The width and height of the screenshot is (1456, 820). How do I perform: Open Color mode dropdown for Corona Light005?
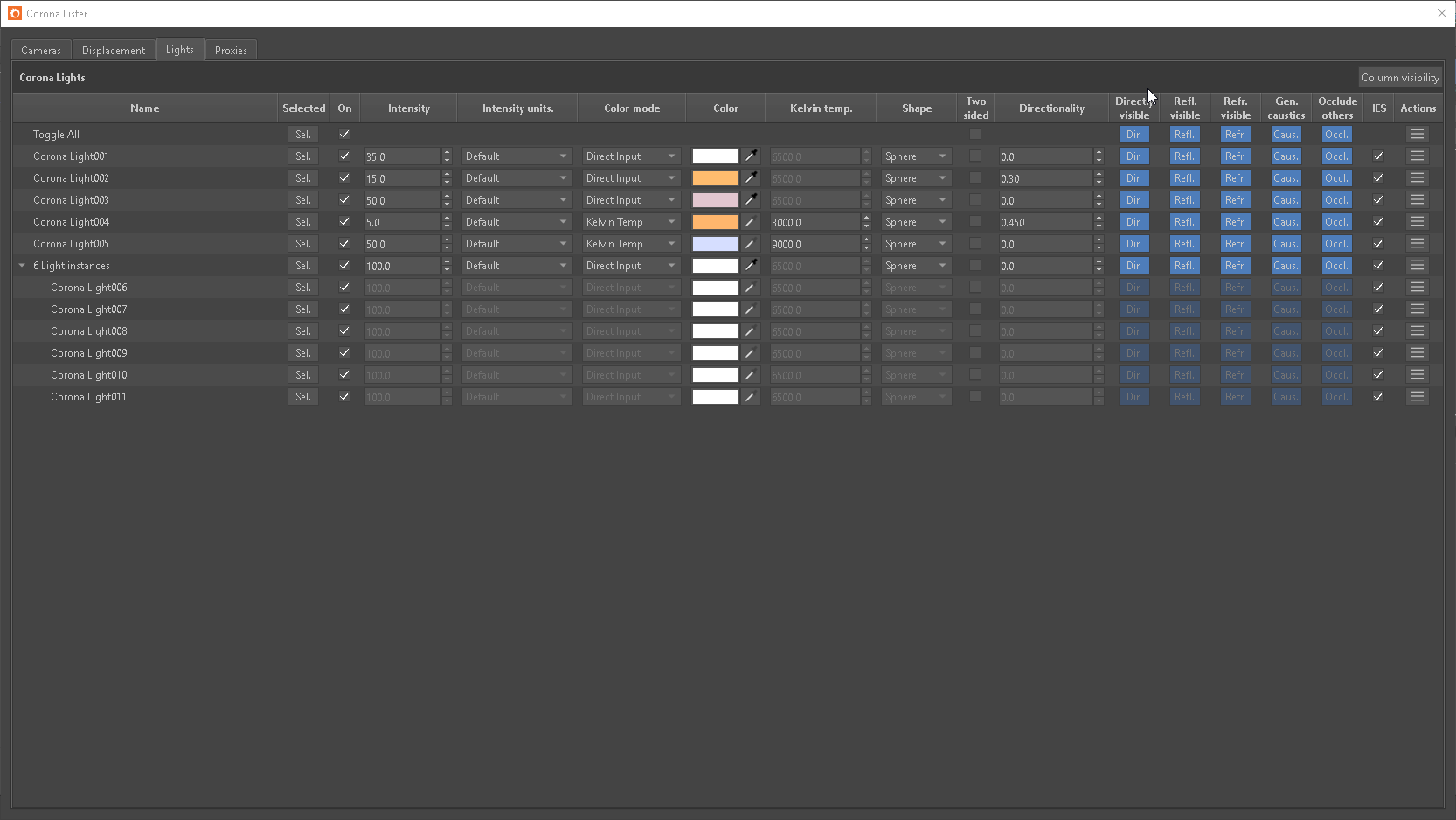(x=631, y=244)
